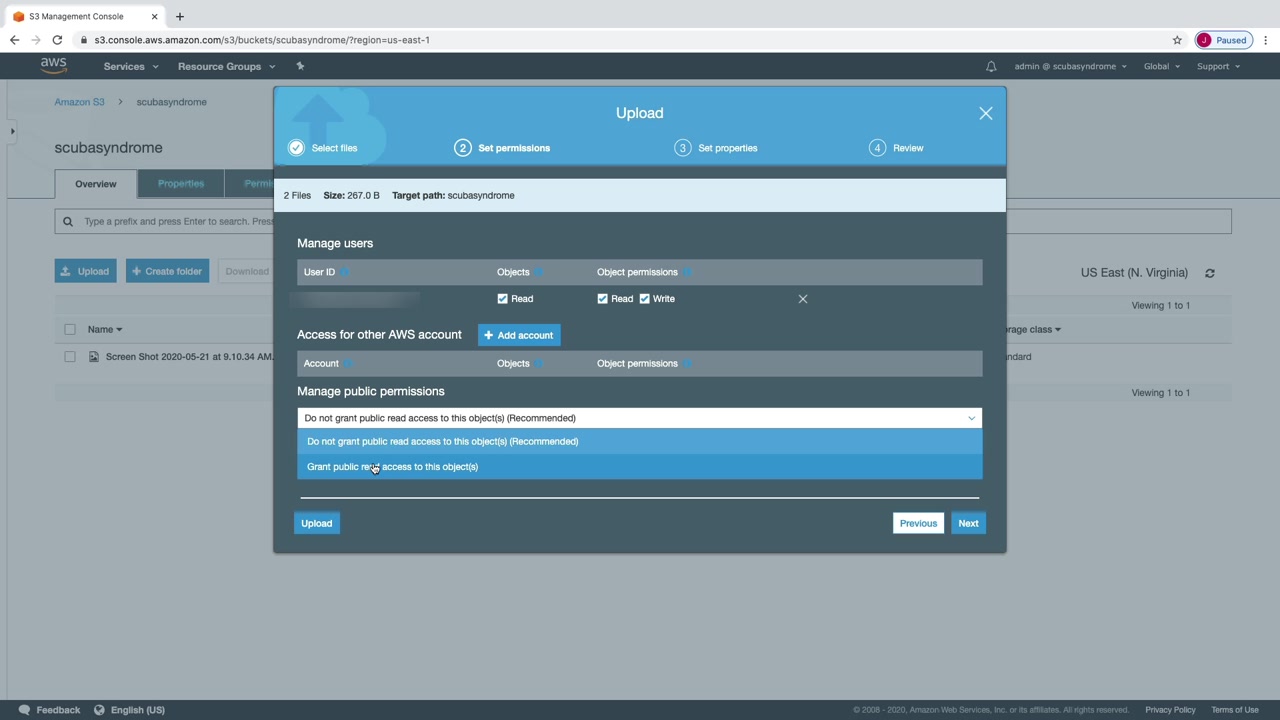The width and height of the screenshot is (1280, 720).
Task: Click the pin shortcuts icon in the AWS bar
Action: click(300, 66)
